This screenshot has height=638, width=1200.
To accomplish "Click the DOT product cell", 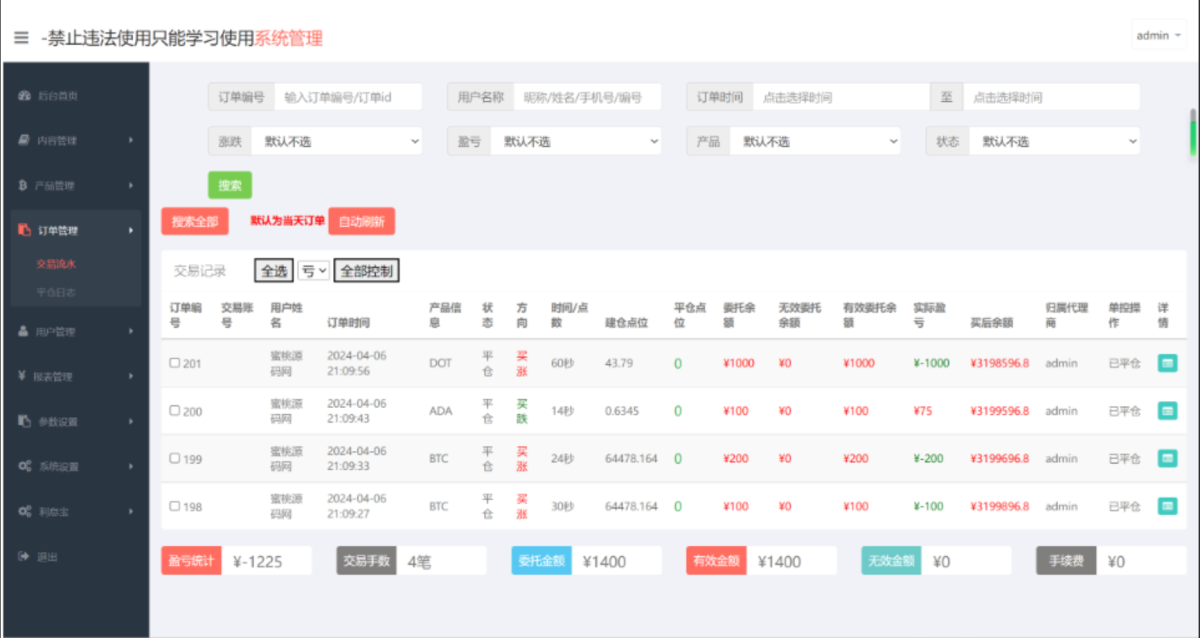I will (x=440, y=363).
